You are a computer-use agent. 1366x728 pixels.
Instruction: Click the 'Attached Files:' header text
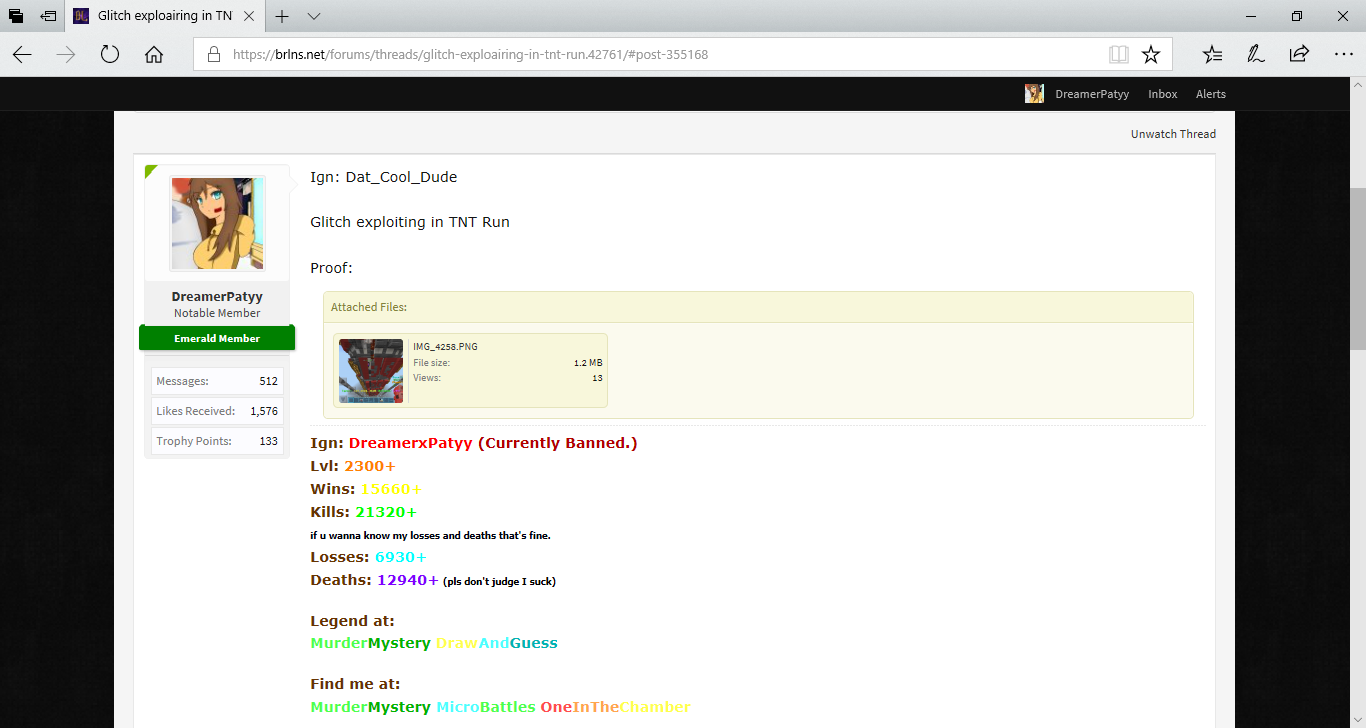tap(369, 307)
